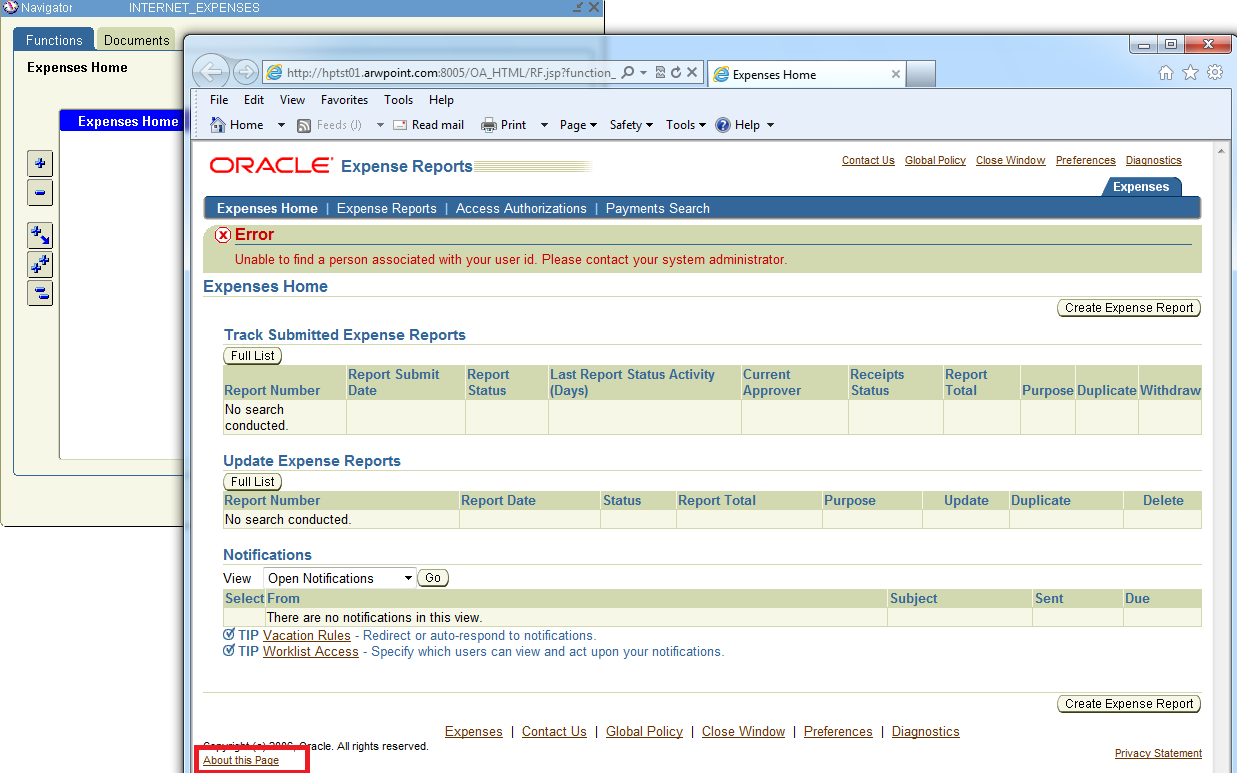Screen dimensions: 1237x773
Task: Click the About this Page link
Action: pos(241,760)
